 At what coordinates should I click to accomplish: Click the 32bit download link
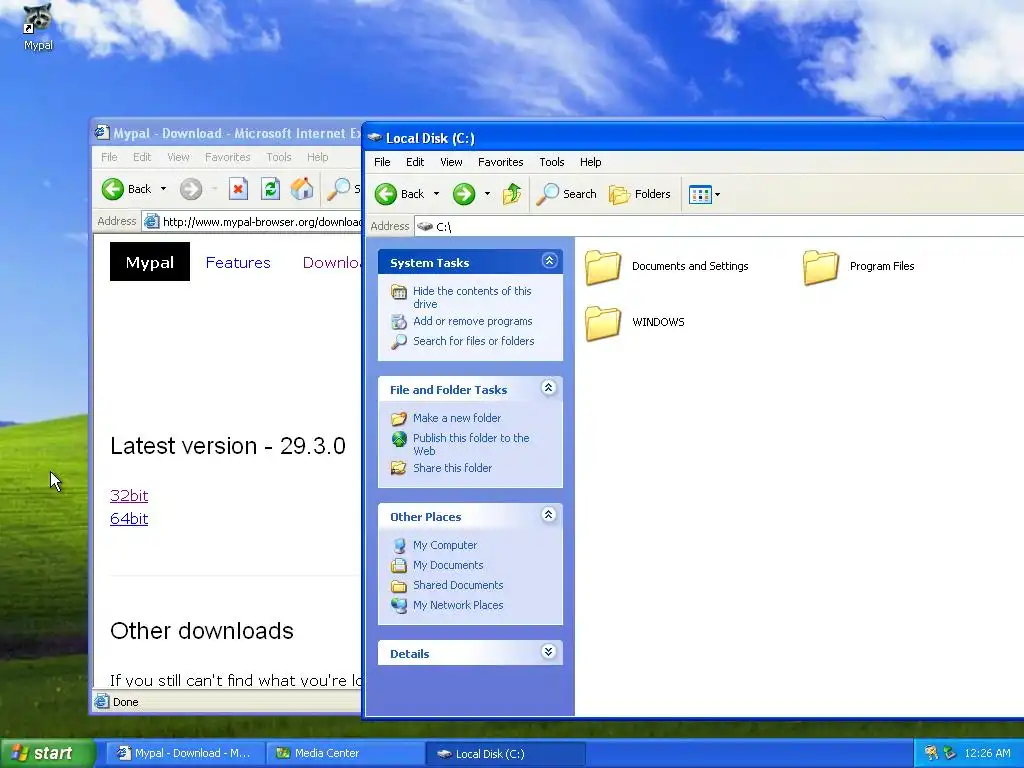click(129, 496)
